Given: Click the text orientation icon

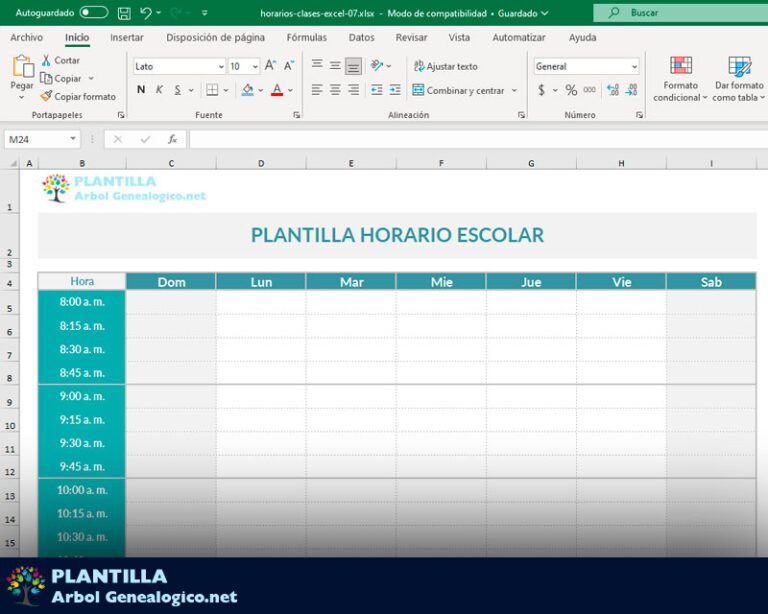Looking at the screenshot, I should 377,65.
